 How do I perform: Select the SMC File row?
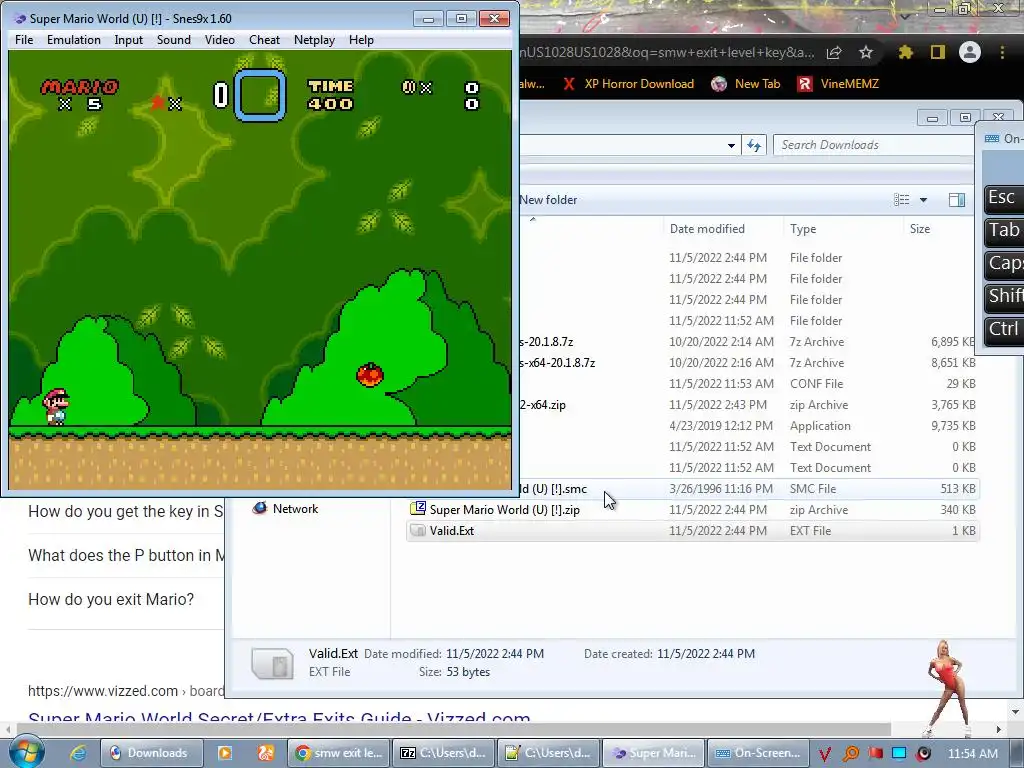[749, 489]
